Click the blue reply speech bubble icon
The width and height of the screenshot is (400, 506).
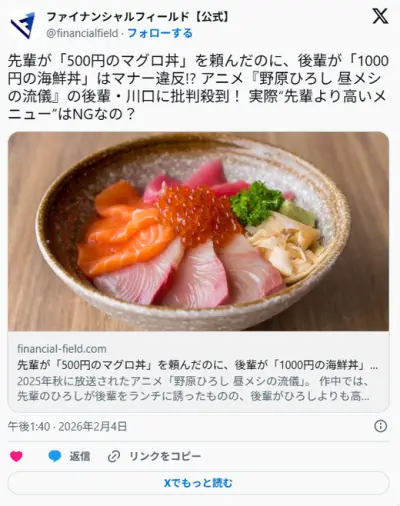tap(55, 456)
